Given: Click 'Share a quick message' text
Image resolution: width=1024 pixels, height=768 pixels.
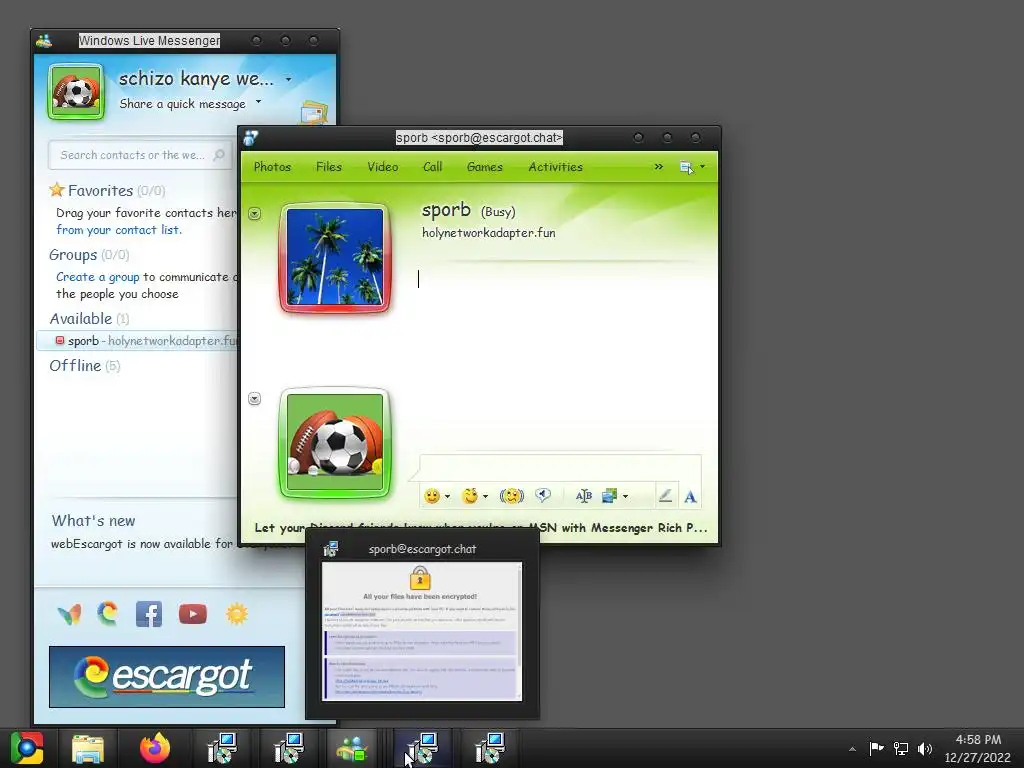Looking at the screenshot, I should [x=182, y=104].
